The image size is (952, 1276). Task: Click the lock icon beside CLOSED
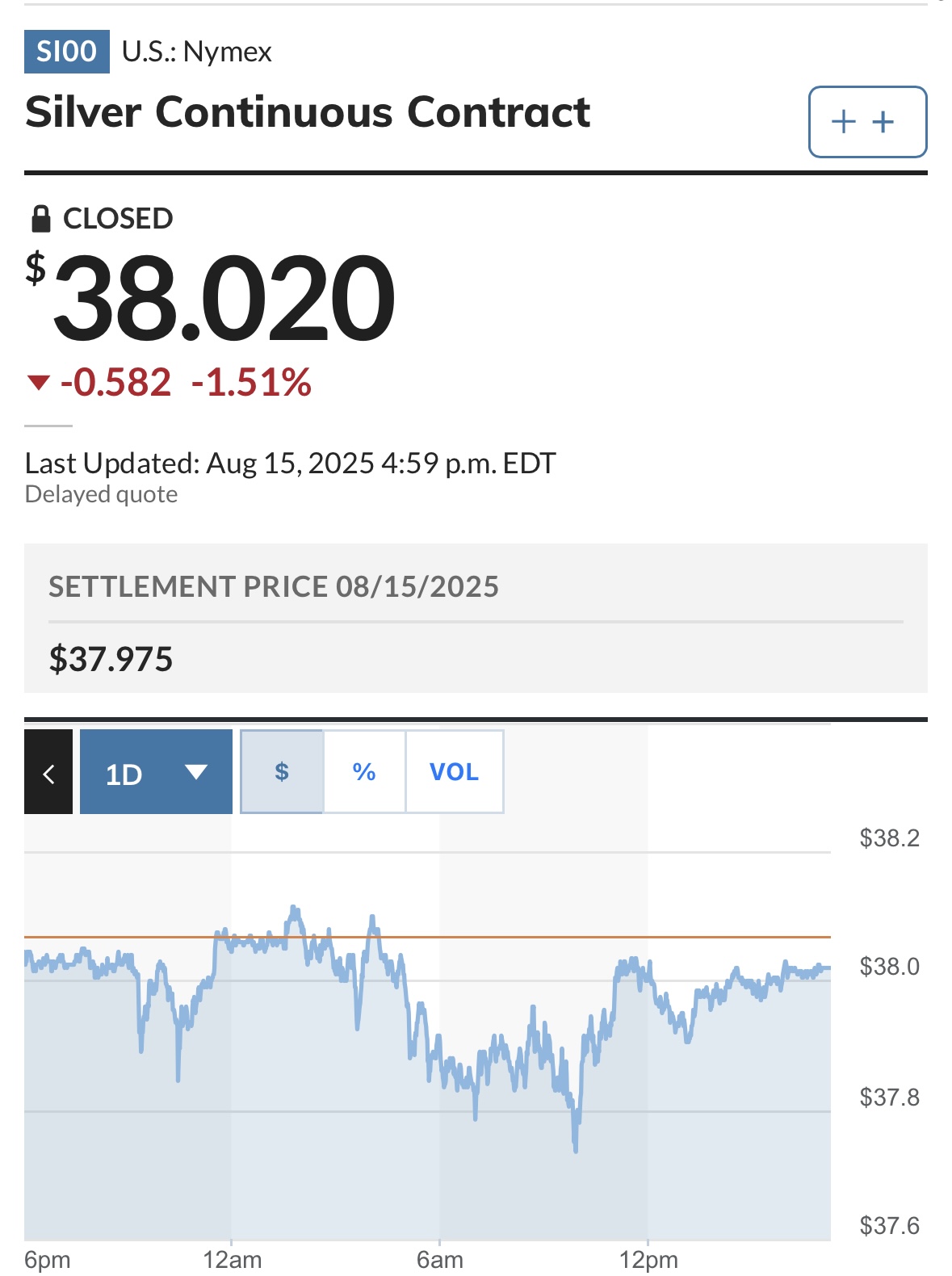[40, 218]
